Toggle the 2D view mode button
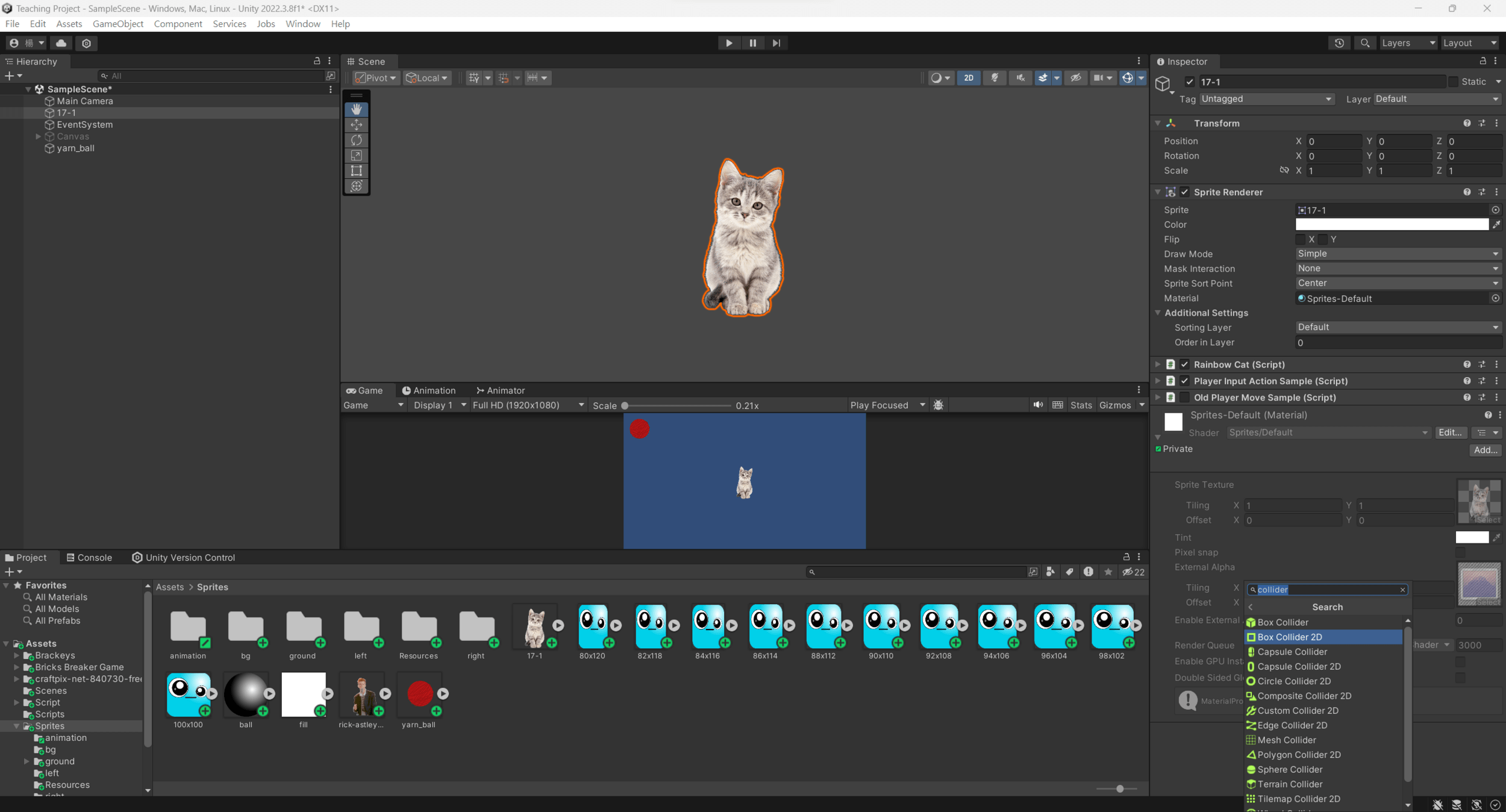Screen dimensions: 1506x812 968,78
